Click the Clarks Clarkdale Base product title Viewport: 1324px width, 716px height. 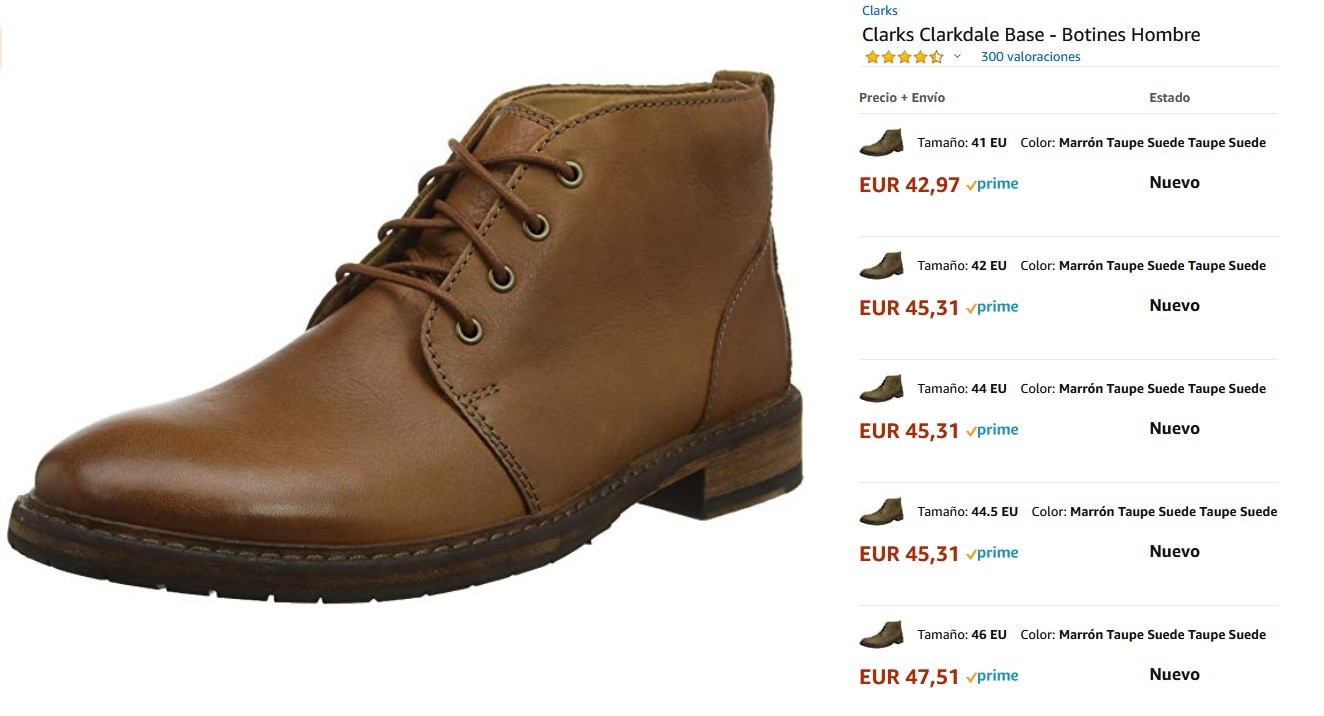tap(1031, 34)
